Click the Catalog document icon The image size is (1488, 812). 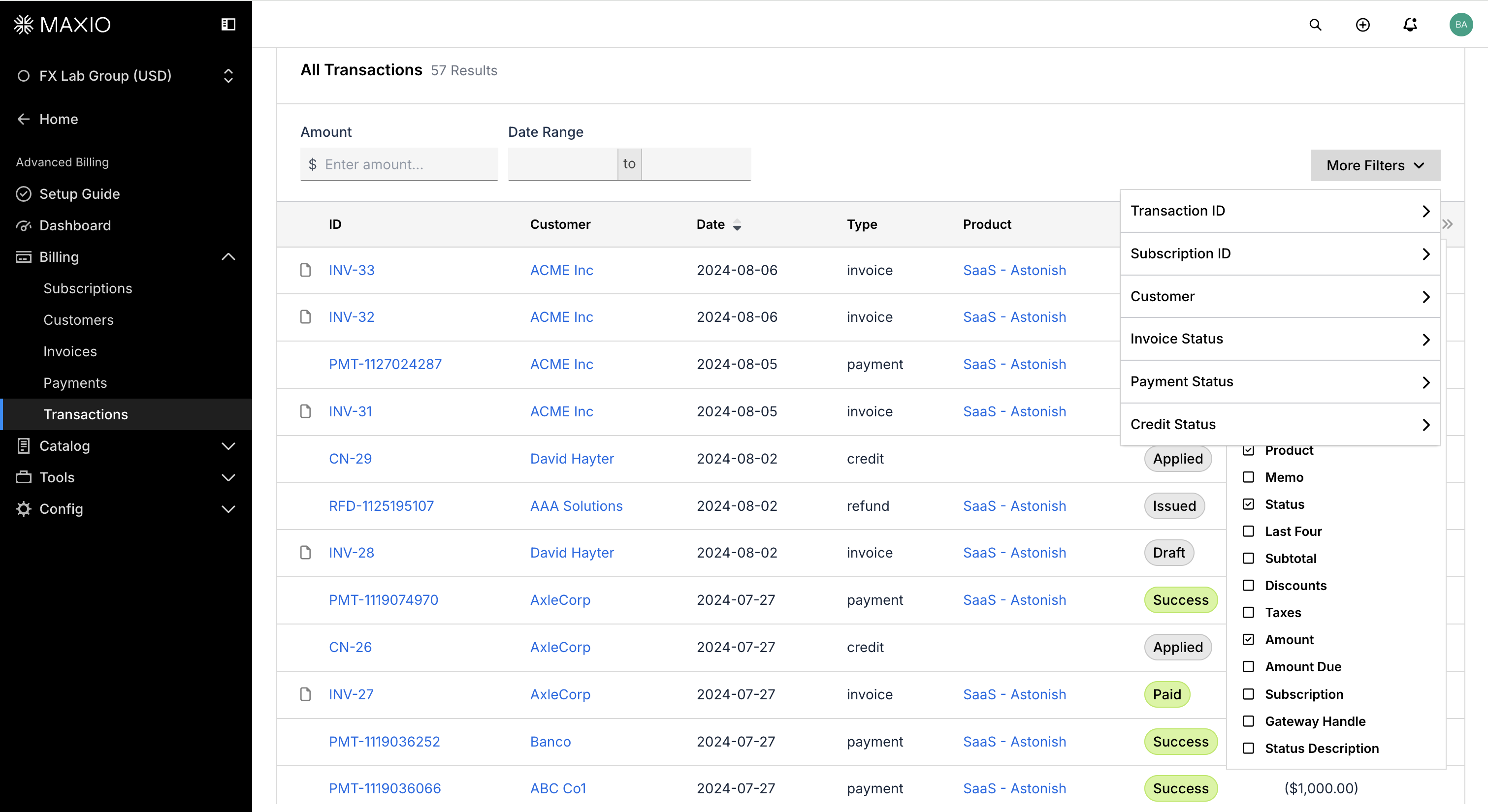pyautogui.click(x=23, y=445)
